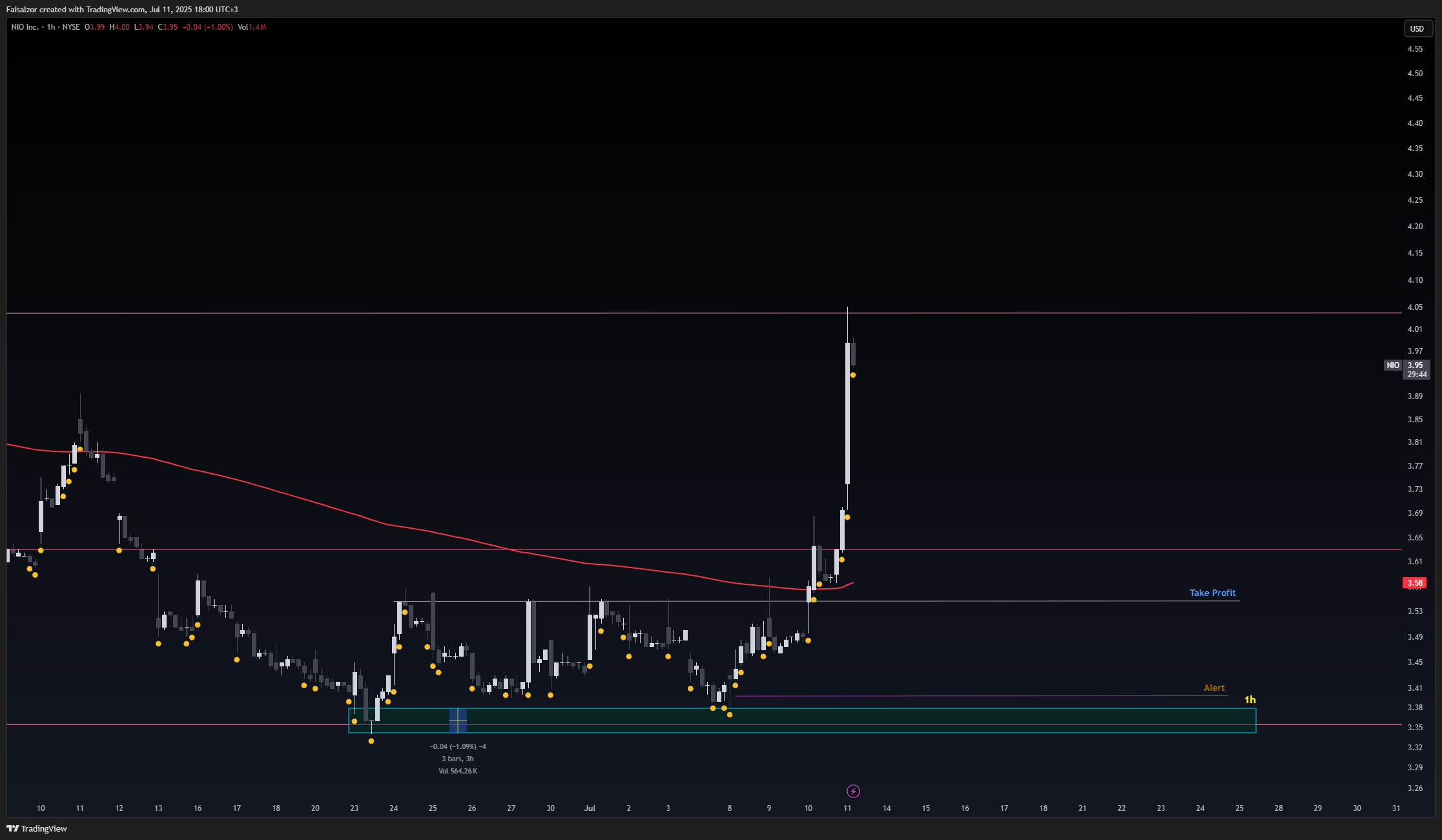Click the high value H4.00 in legend
This screenshot has width=1442, height=840.
click(x=119, y=27)
